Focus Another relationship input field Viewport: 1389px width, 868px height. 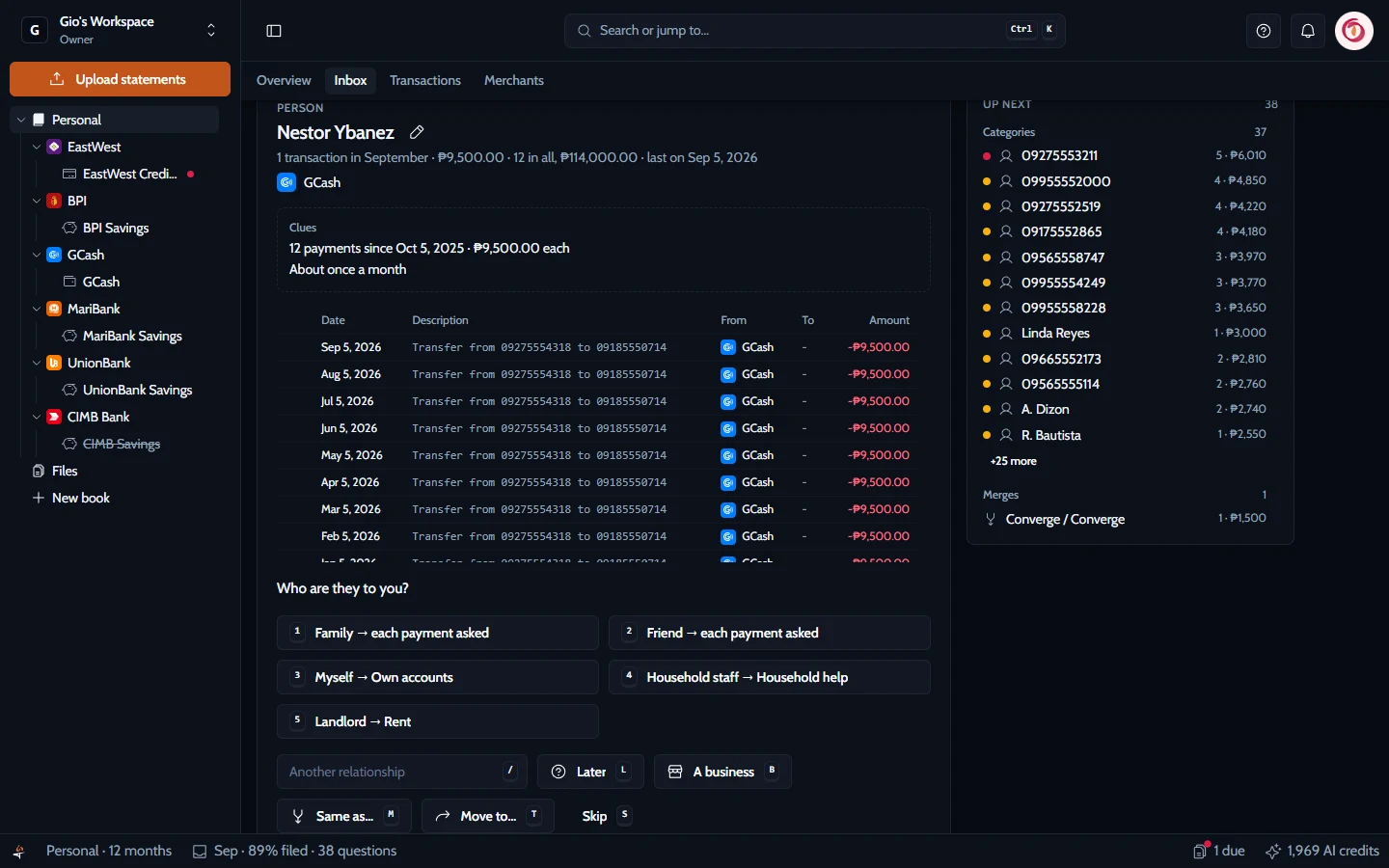click(402, 772)
